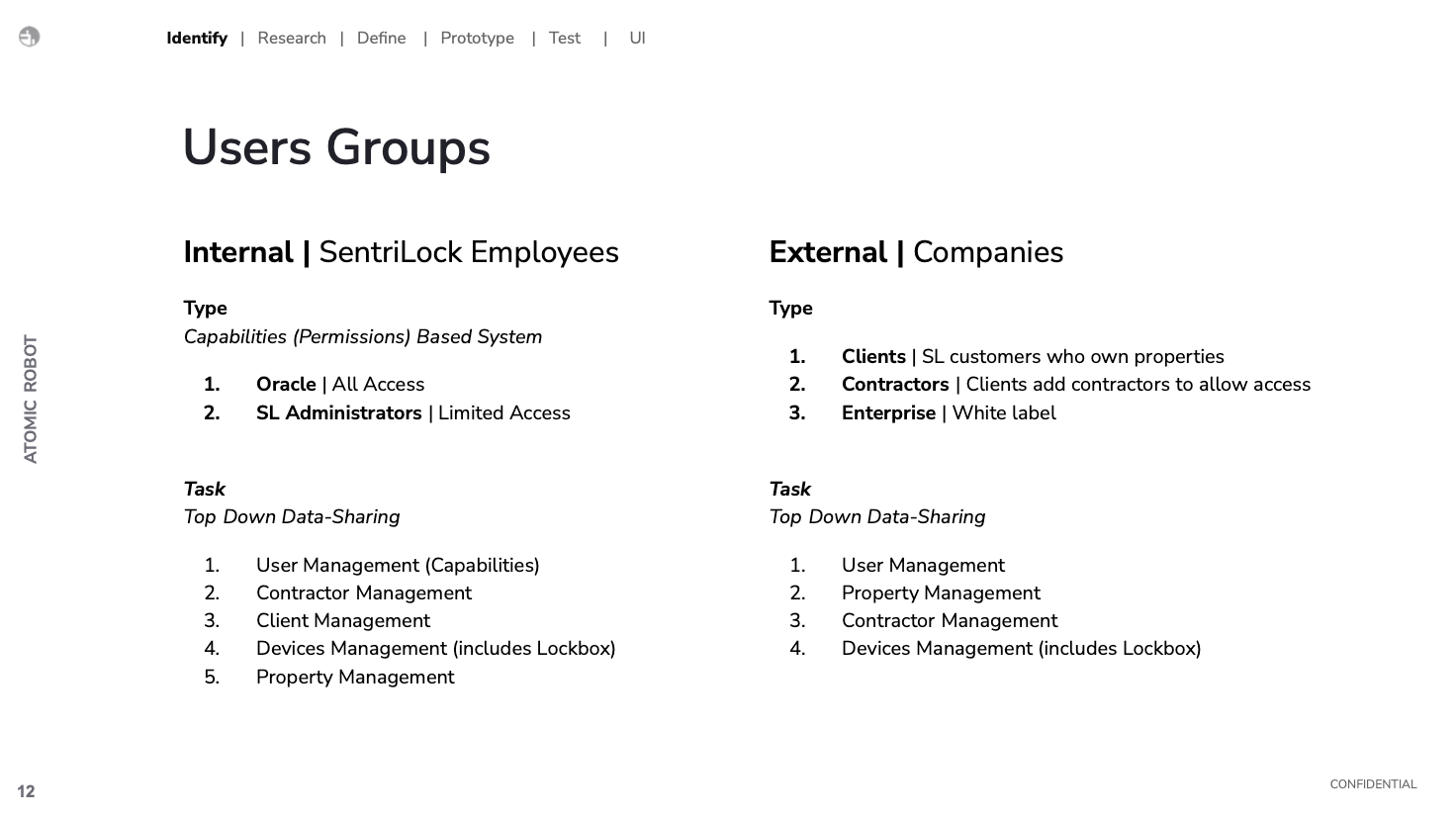Click the vertical ATOMIC ROBOT sidebar text

point(31,400)
